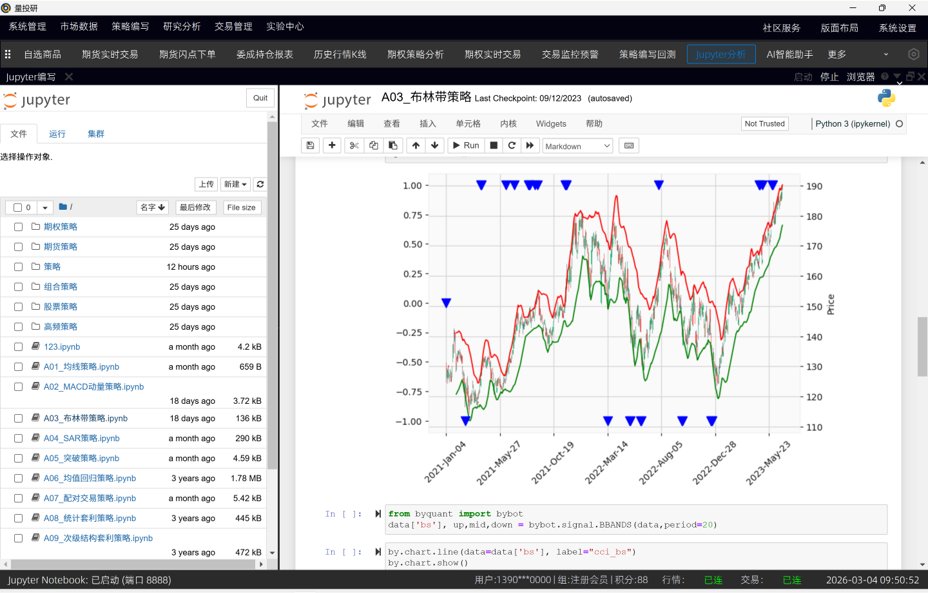Image resolution: width=928 pixels, height=593 pixels.
Task: Sort files with the 名字 sort control
Action: pyautogui.click(x=153, y=206)
